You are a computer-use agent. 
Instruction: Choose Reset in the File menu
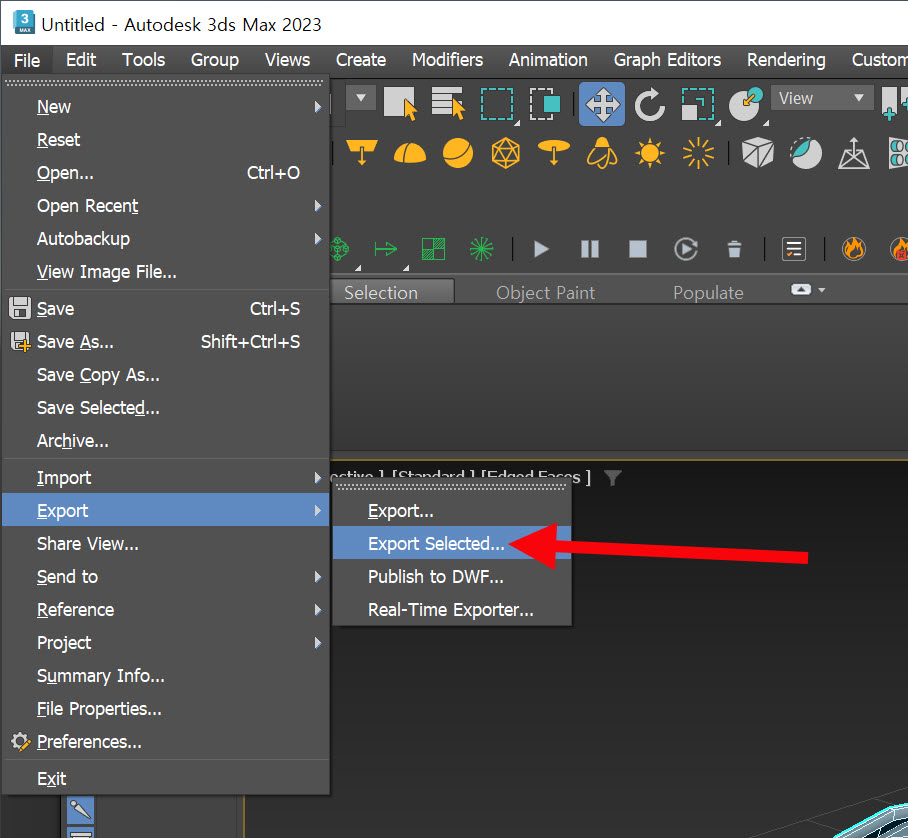(x=166, y=140)
